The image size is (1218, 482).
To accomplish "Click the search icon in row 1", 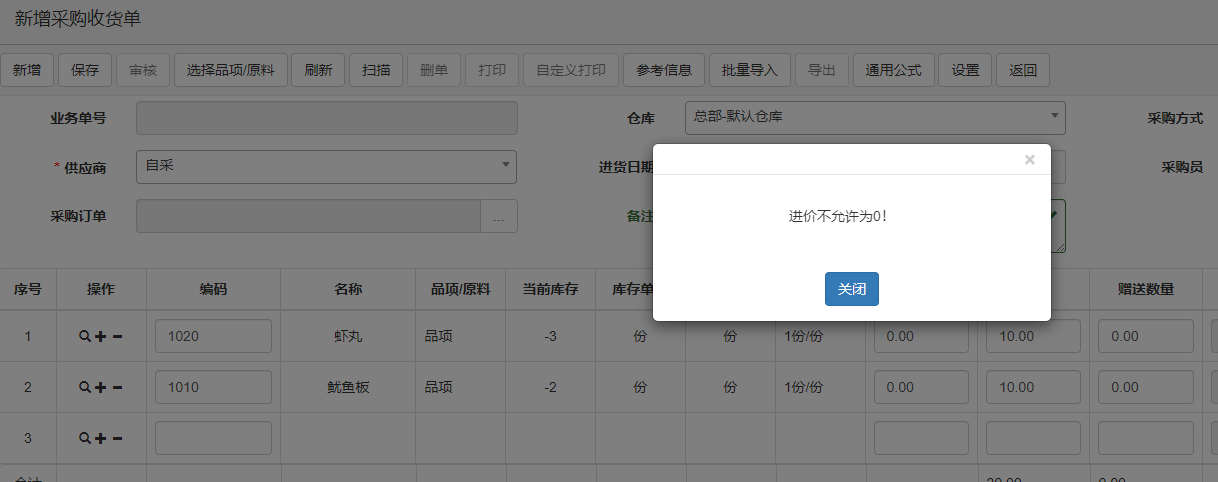I will (85, 337).
